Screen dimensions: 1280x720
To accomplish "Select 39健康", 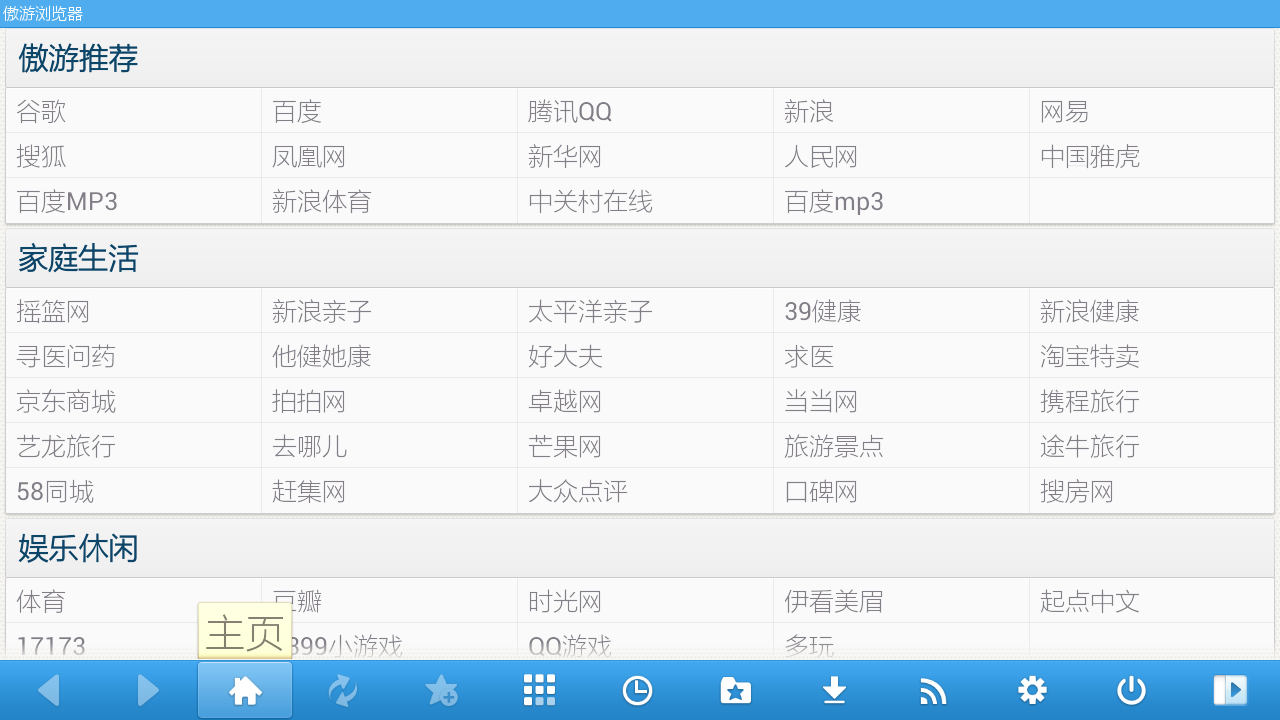I will click(x=823, y=311).
